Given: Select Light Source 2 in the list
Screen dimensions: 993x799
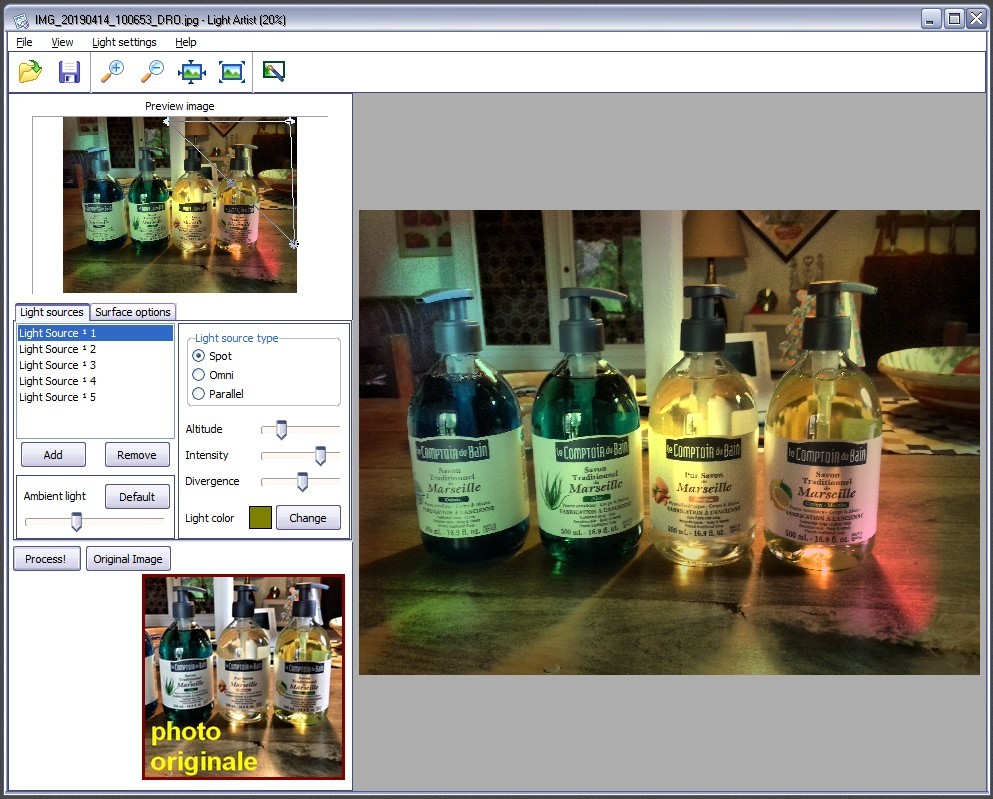Looking at the screenshot, I should 95,349.
